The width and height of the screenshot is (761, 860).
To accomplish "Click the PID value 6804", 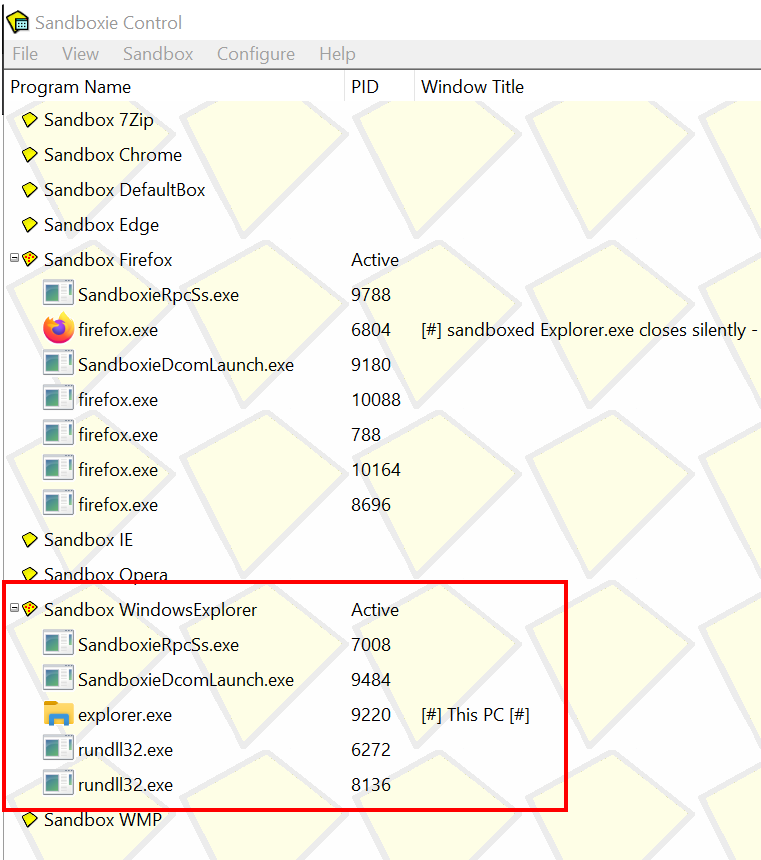I will pyautogui.click(x=371, y=330).
